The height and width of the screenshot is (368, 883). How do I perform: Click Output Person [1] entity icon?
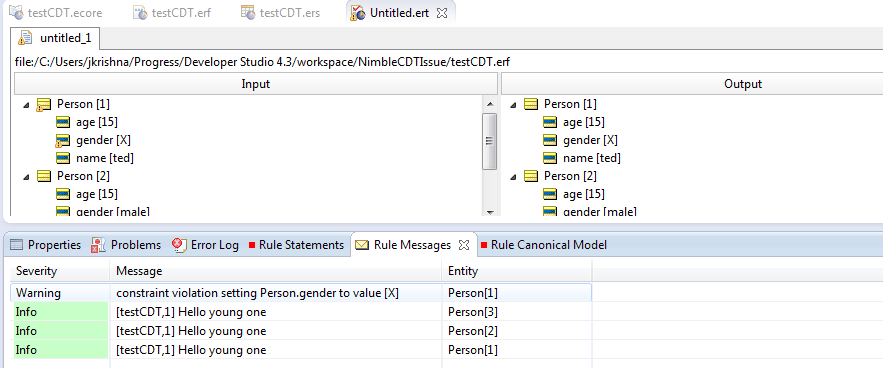pos(530,104)
